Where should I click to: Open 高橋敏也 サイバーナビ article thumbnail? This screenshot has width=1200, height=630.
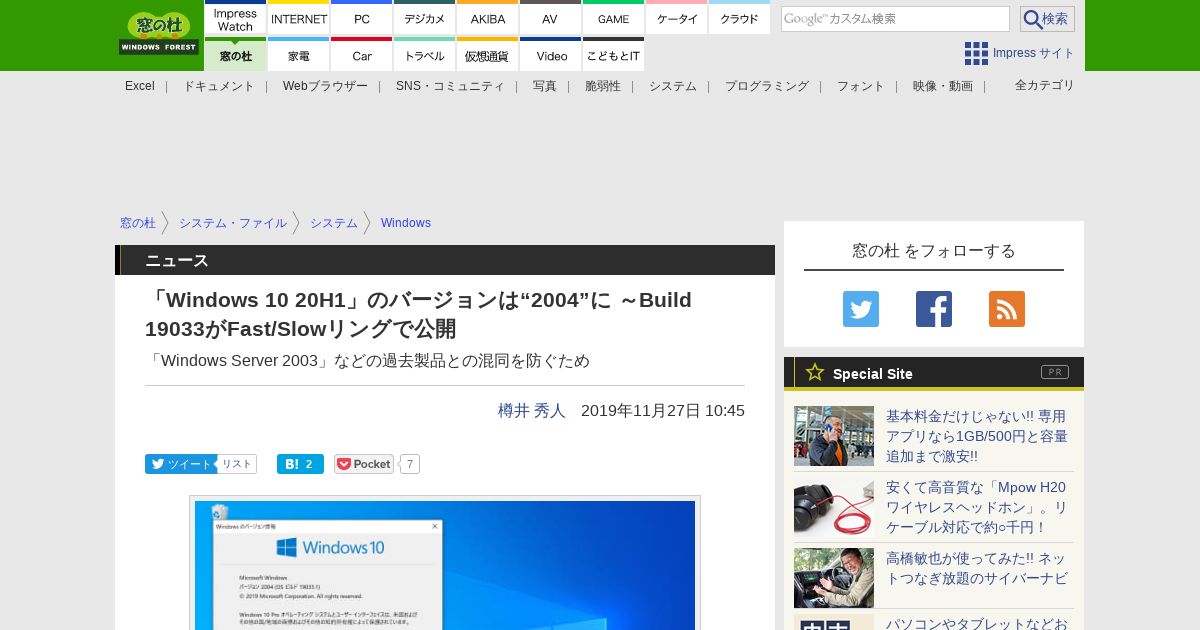(x=834, y=578)
